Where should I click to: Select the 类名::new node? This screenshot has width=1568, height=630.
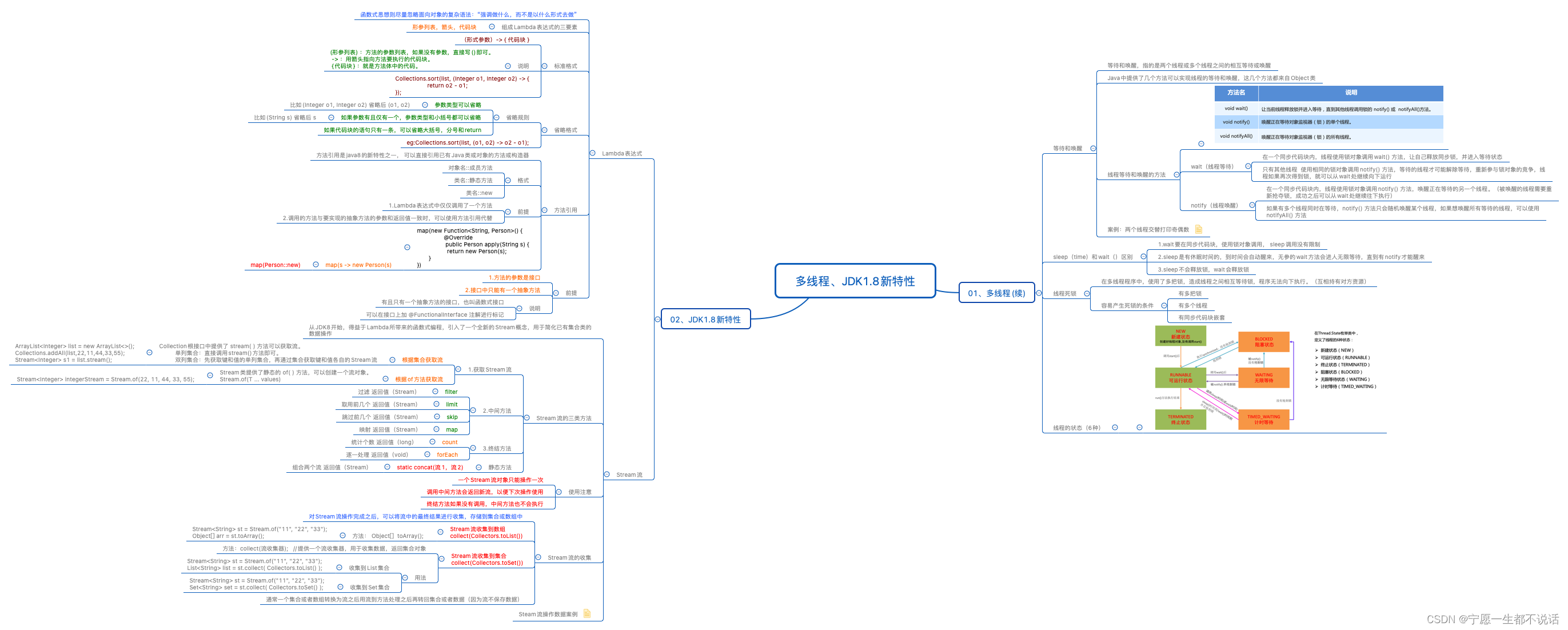click(479, 193)
